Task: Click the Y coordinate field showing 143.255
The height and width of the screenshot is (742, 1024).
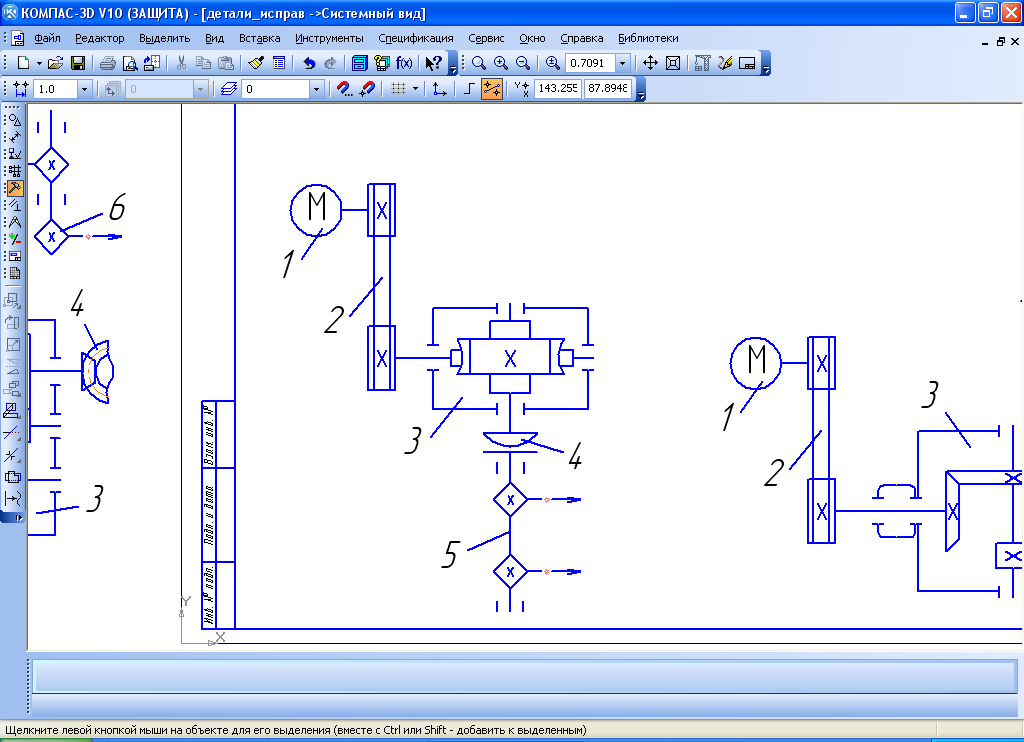Action: coord(557,89)
